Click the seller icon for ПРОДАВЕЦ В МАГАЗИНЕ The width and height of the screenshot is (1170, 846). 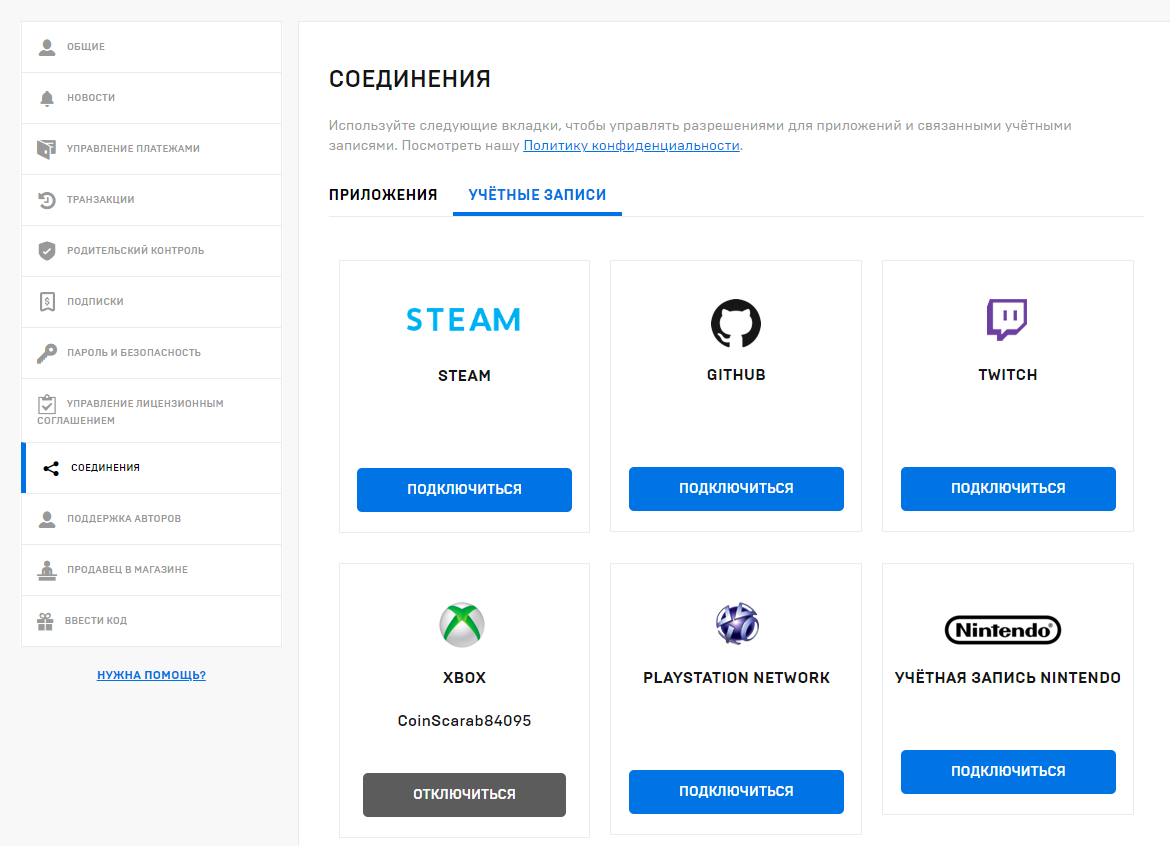coord(47,570)
